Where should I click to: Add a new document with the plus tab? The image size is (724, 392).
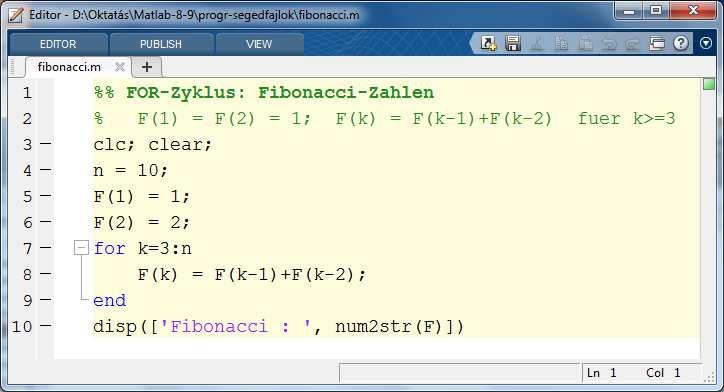(x=147, y=67)
